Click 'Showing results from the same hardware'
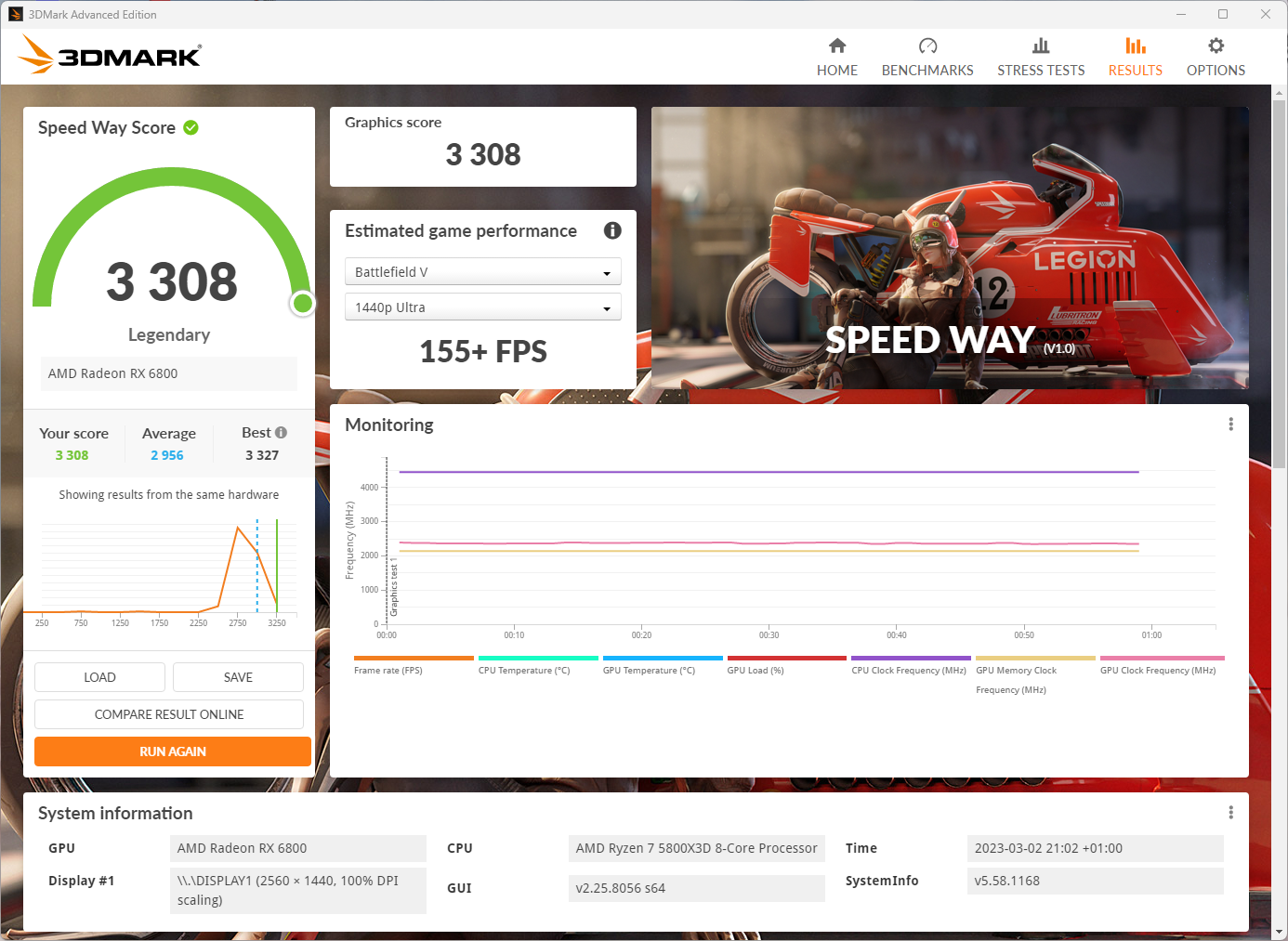This screenshot has height=941, width=1288. click(169, 495)
